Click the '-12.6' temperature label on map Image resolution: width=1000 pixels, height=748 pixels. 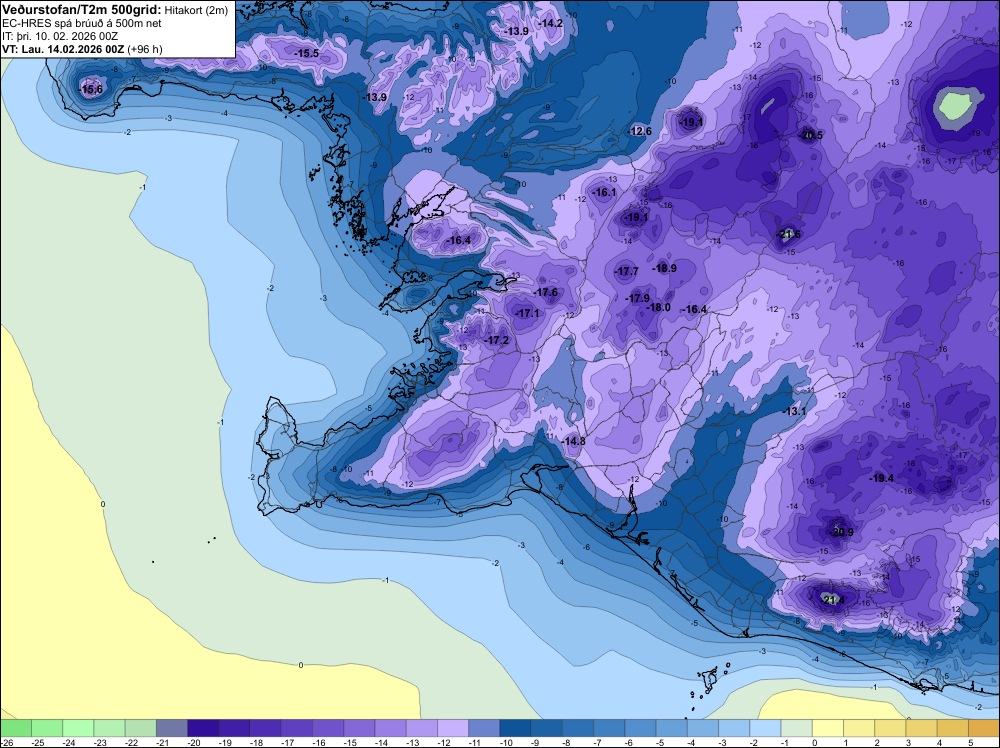(640, 131)
